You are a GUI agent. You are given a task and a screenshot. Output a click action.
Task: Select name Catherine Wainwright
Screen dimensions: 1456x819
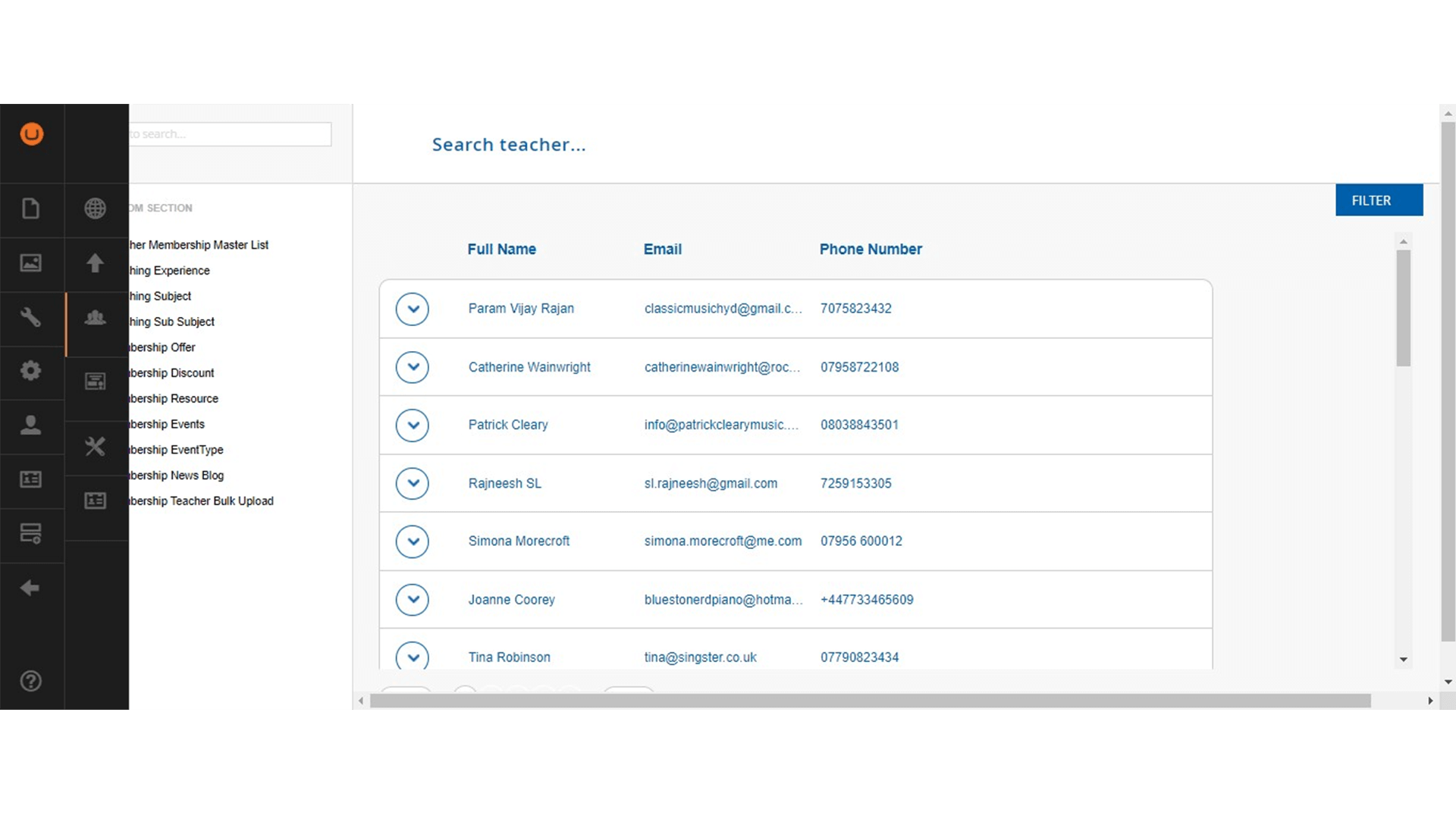click(529, 367)
